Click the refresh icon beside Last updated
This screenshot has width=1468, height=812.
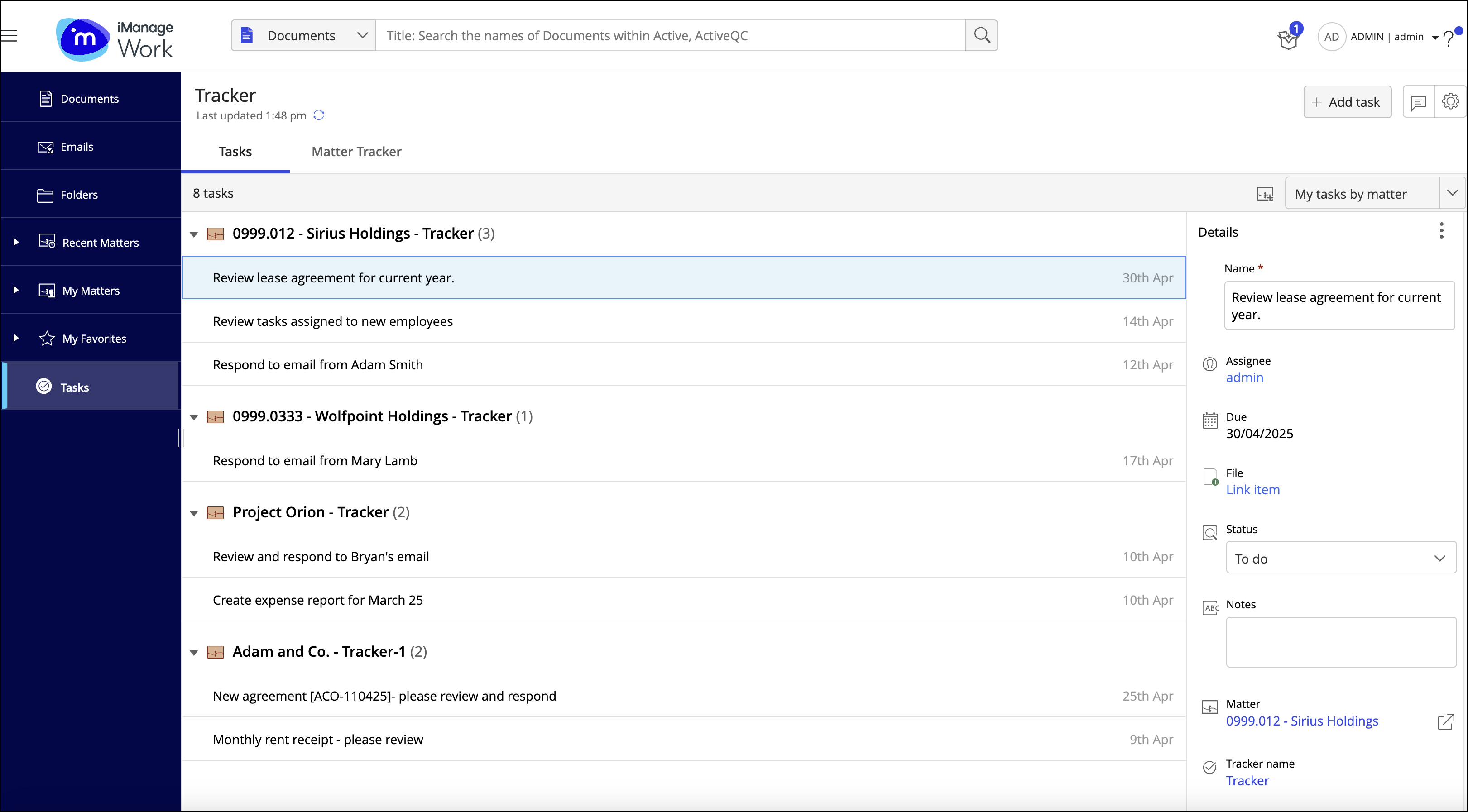319,116
